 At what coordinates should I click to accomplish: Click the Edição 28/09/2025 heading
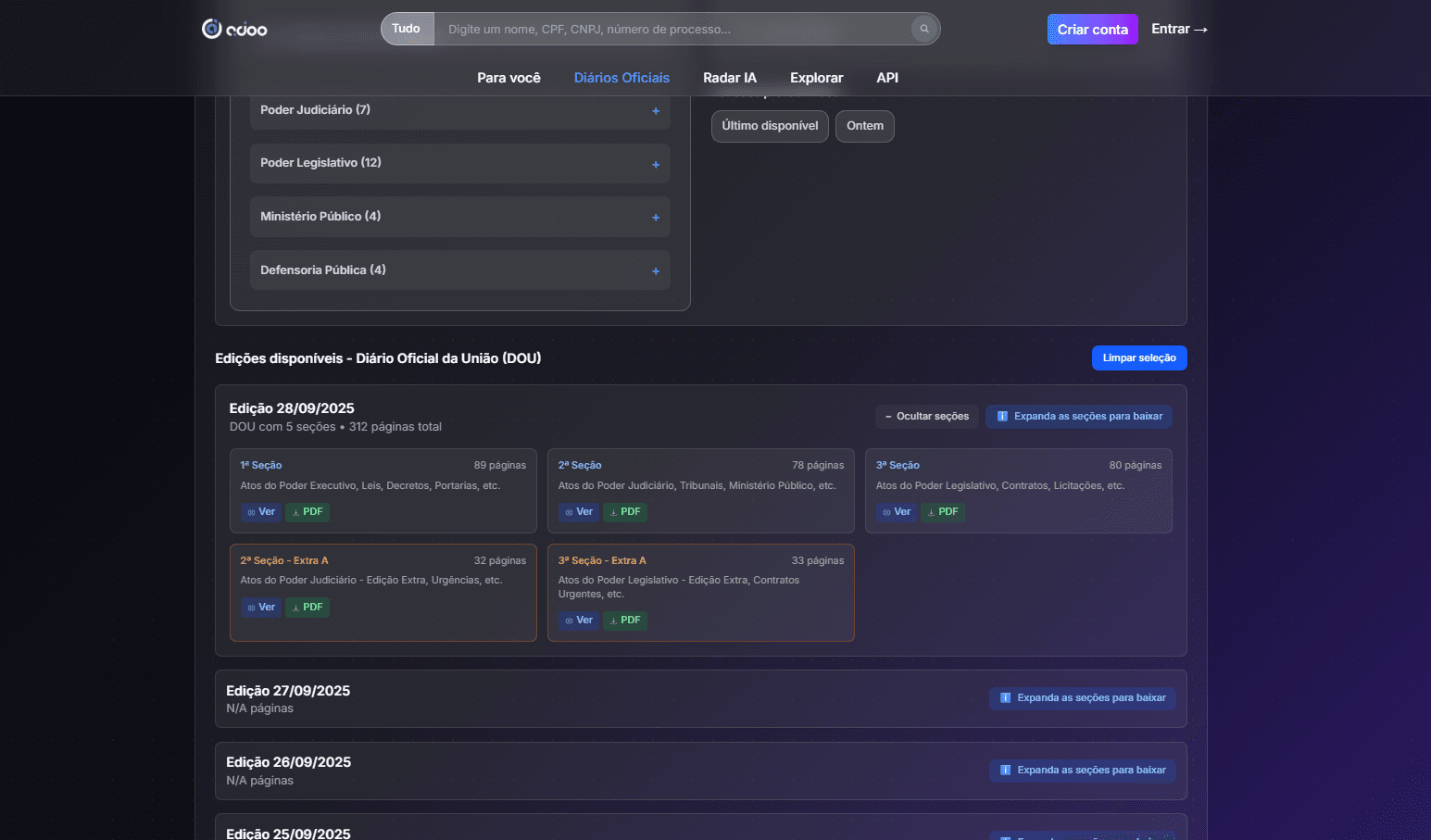(x=292, y=408)
